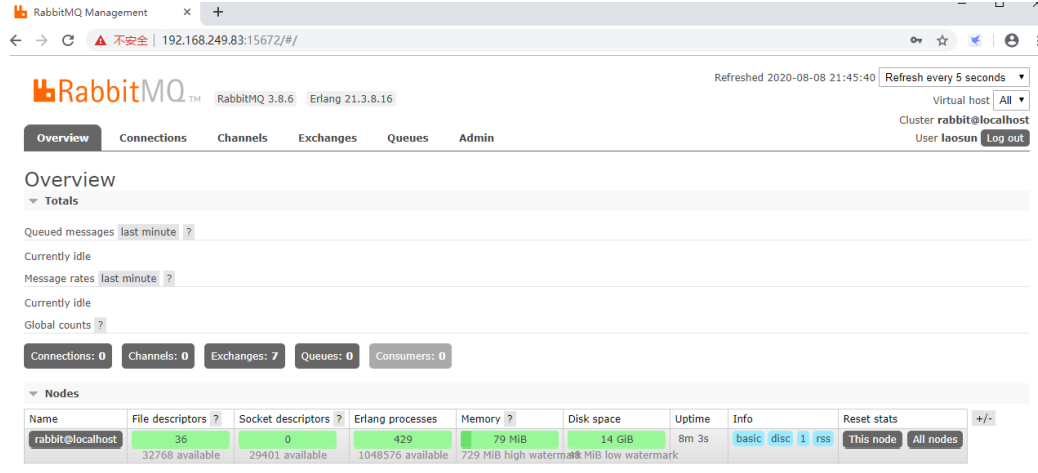Open the Refresh every 5 seconds dropdown
Image resolution: width=1038 pixels, height=473 pixels.
(954, 77)
